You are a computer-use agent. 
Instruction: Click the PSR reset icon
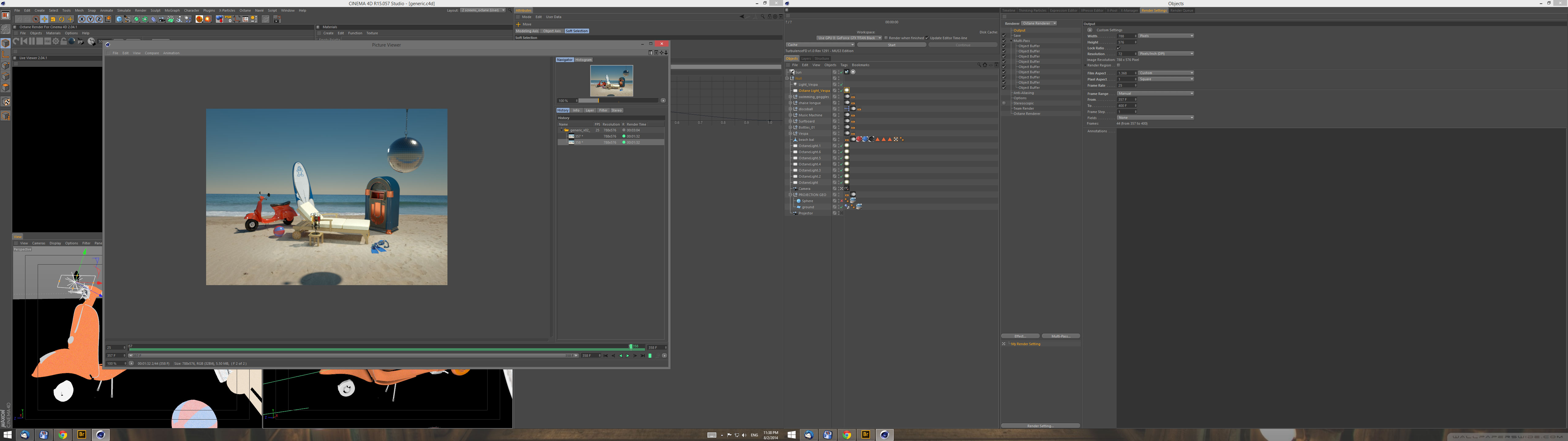[228, 19]
